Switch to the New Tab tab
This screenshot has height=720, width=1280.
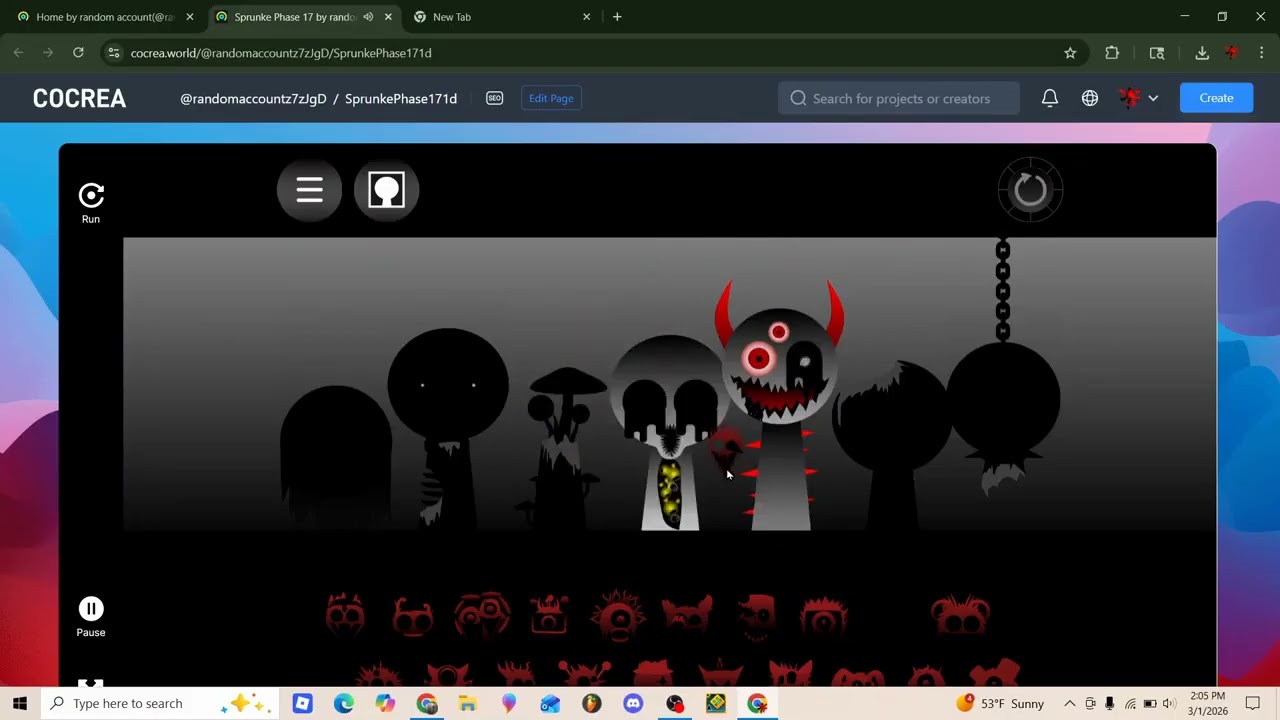point(502,17)
